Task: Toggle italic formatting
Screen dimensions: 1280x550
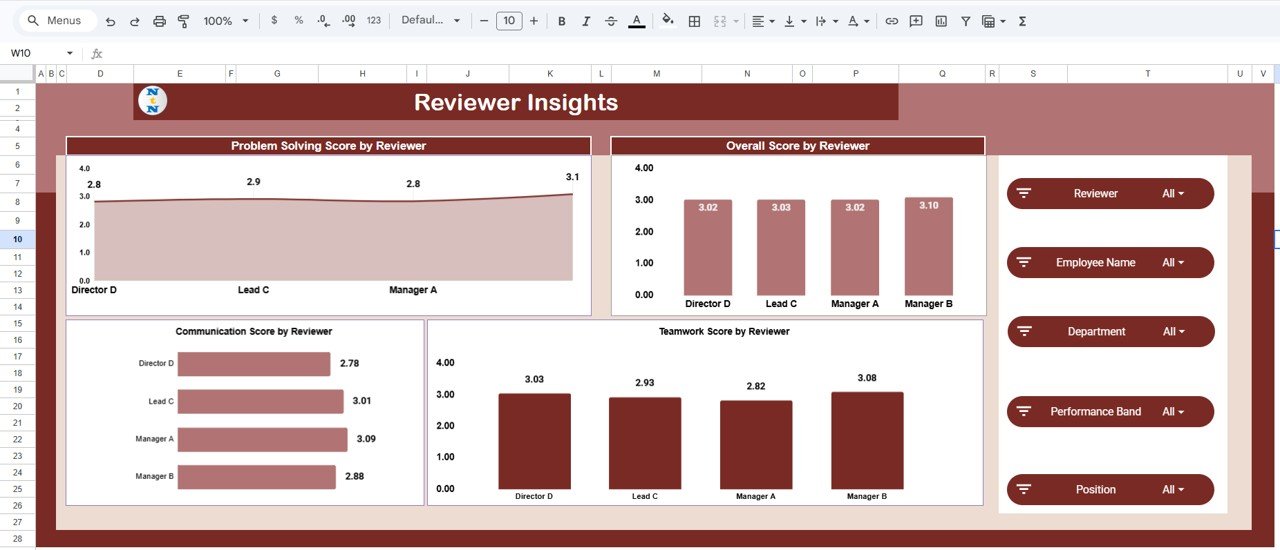Action: coord(586,21)
